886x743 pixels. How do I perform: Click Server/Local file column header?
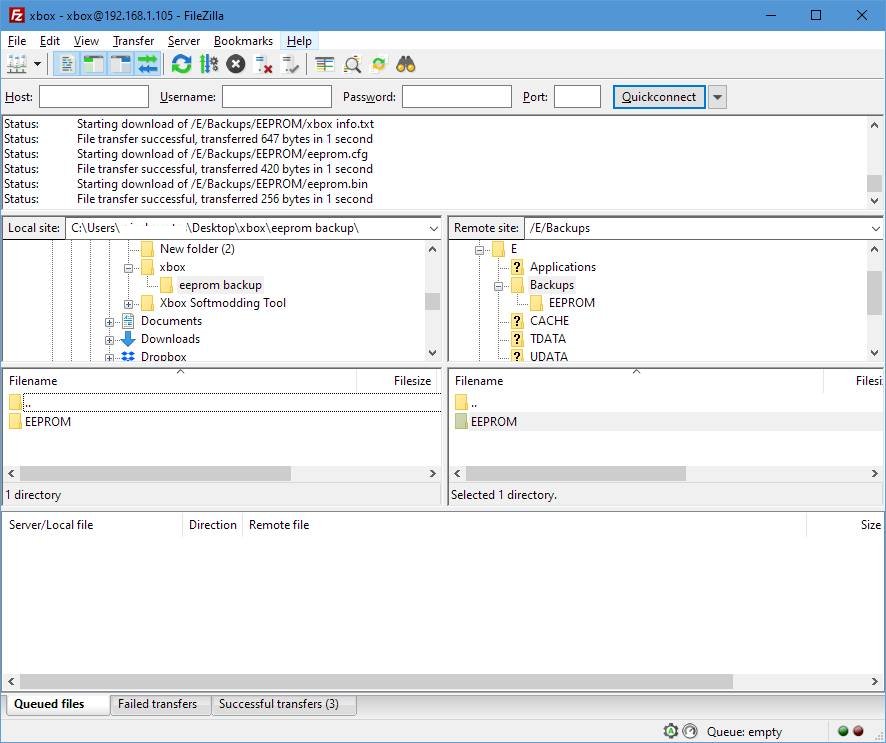pos(93,525)
